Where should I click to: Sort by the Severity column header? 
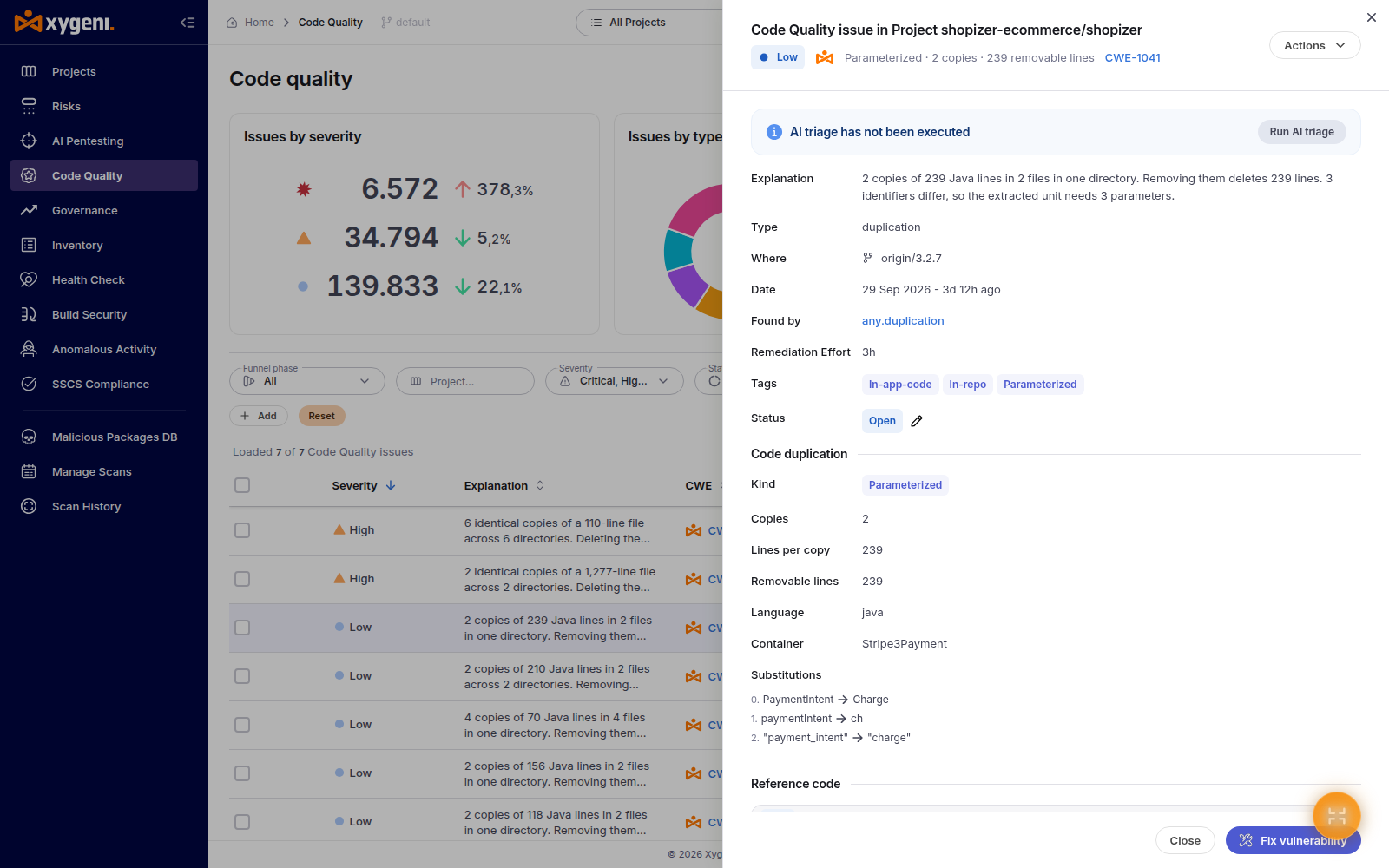coord(364,486)
